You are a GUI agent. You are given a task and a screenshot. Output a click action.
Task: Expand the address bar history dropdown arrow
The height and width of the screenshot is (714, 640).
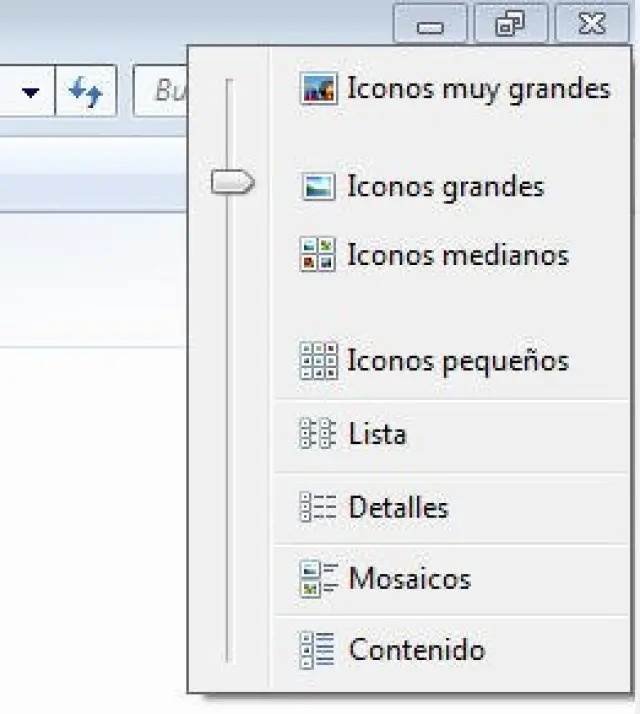[31, 92]
